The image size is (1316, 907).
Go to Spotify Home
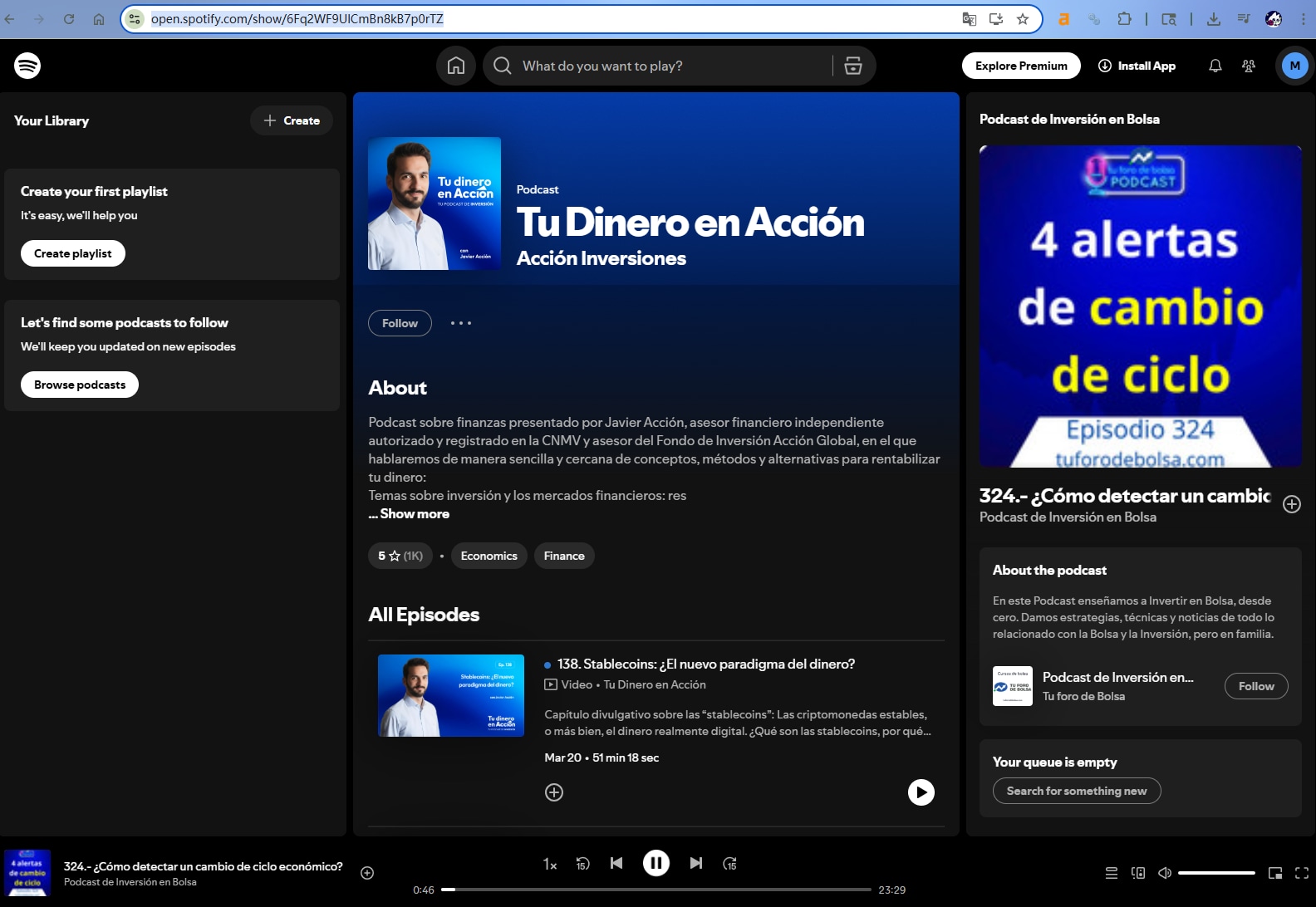point(456,66)
